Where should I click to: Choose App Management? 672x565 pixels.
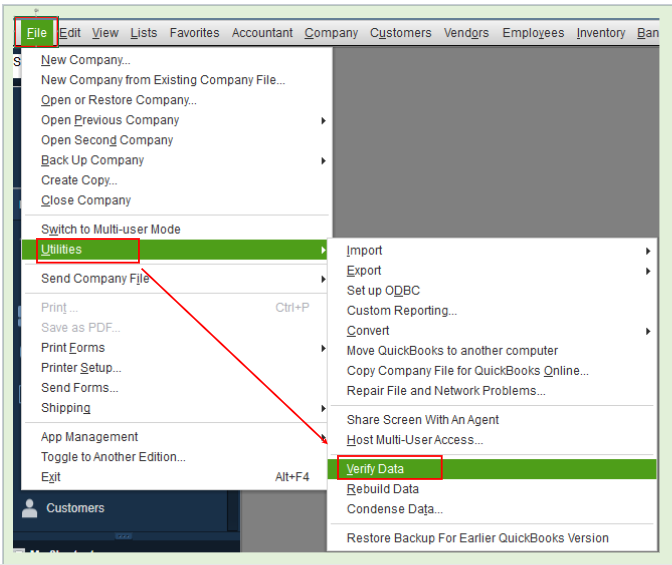click(x=176, y=437)
